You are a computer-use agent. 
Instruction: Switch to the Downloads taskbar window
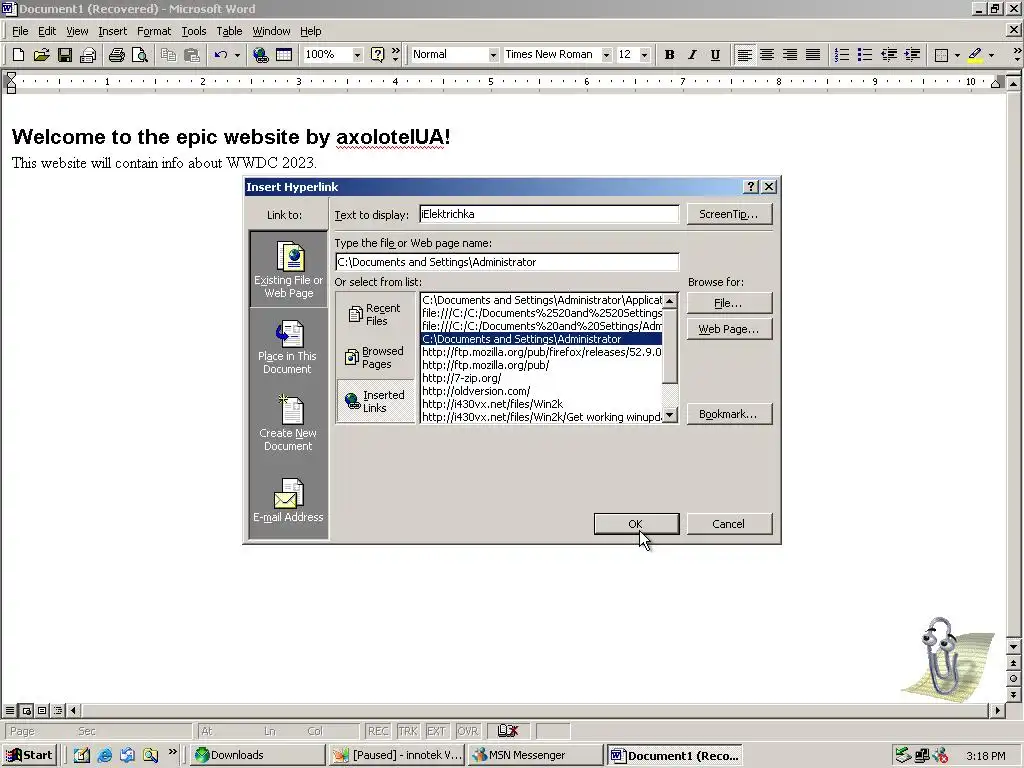coord(258,755)
